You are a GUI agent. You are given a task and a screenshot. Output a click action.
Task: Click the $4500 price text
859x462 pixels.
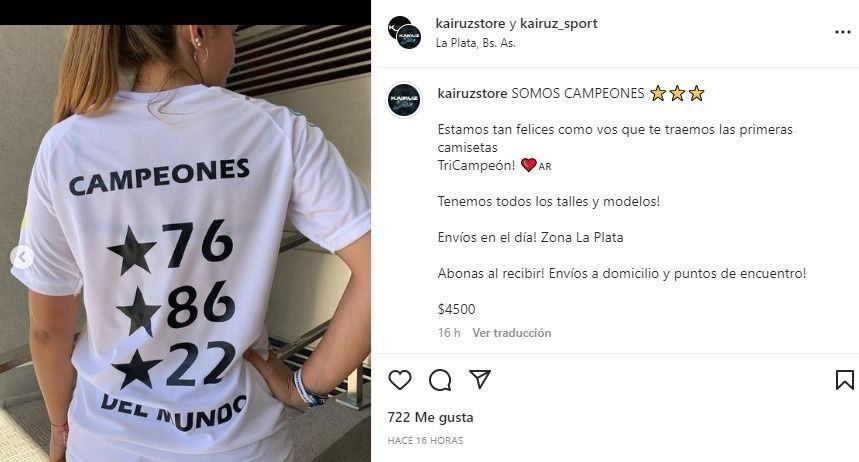point(456,309)
